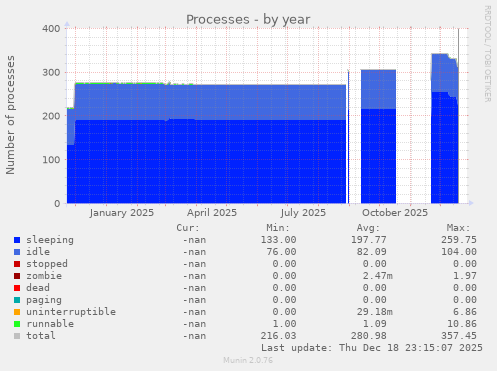The width and height of the screenshot is (497, 371).
Task: Click sleeping maximum value 259.75
Action: coord(459,240)
